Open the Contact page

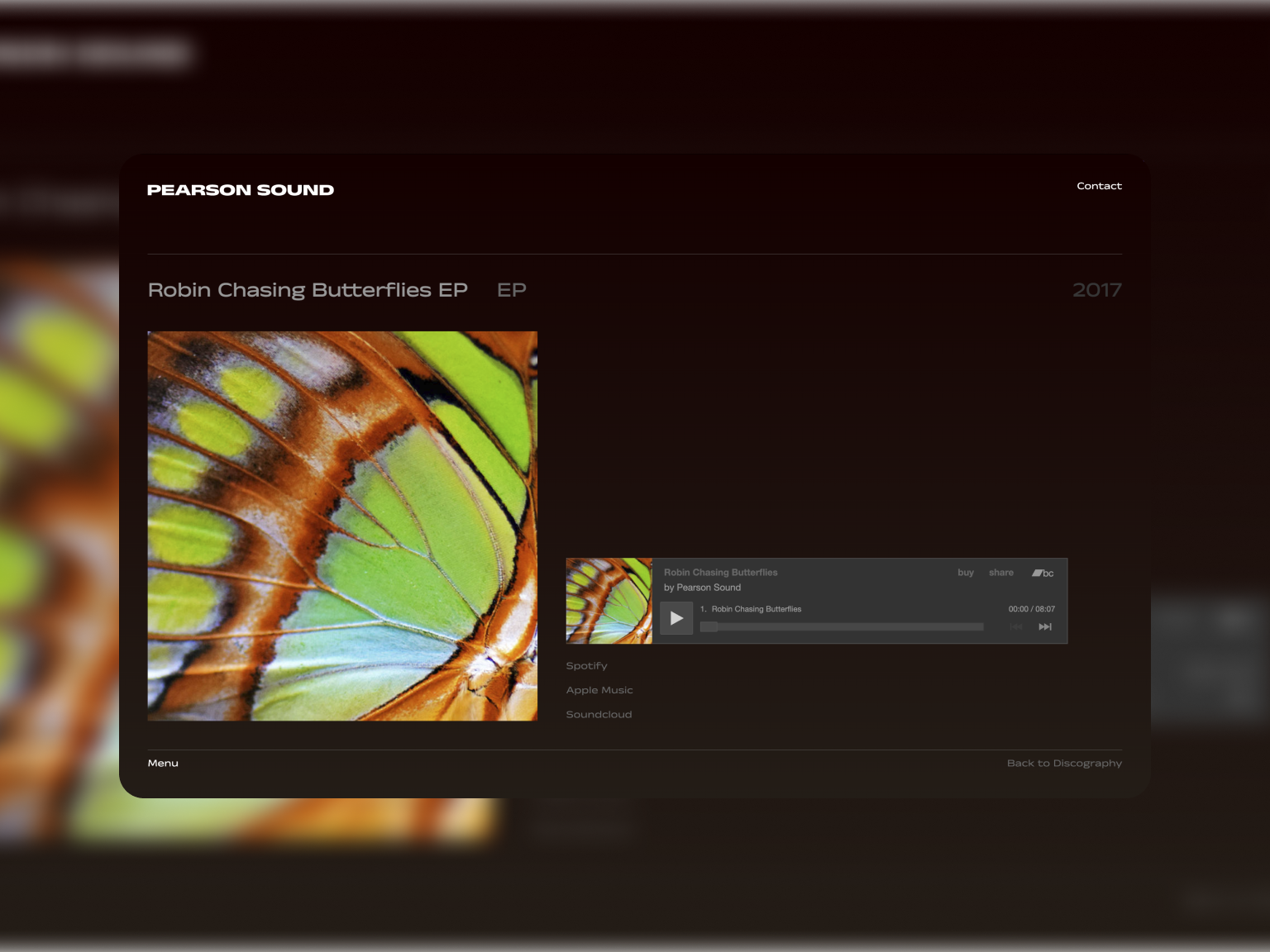[1099, 186]
